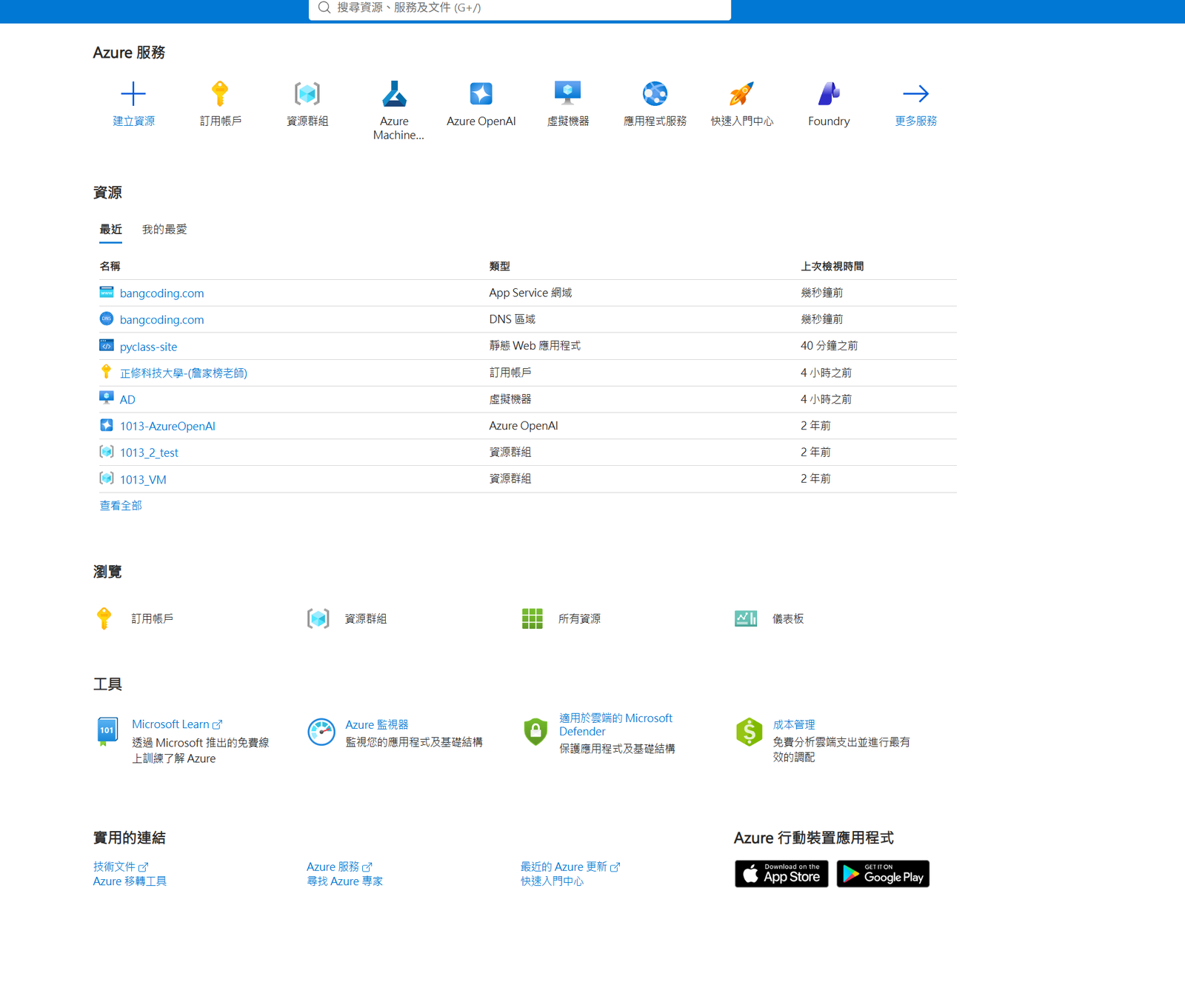This screenshot has height=1008, width=1185.
Task: Open the 資源群組 cube icon in Azure services
Action: (307, 93)
